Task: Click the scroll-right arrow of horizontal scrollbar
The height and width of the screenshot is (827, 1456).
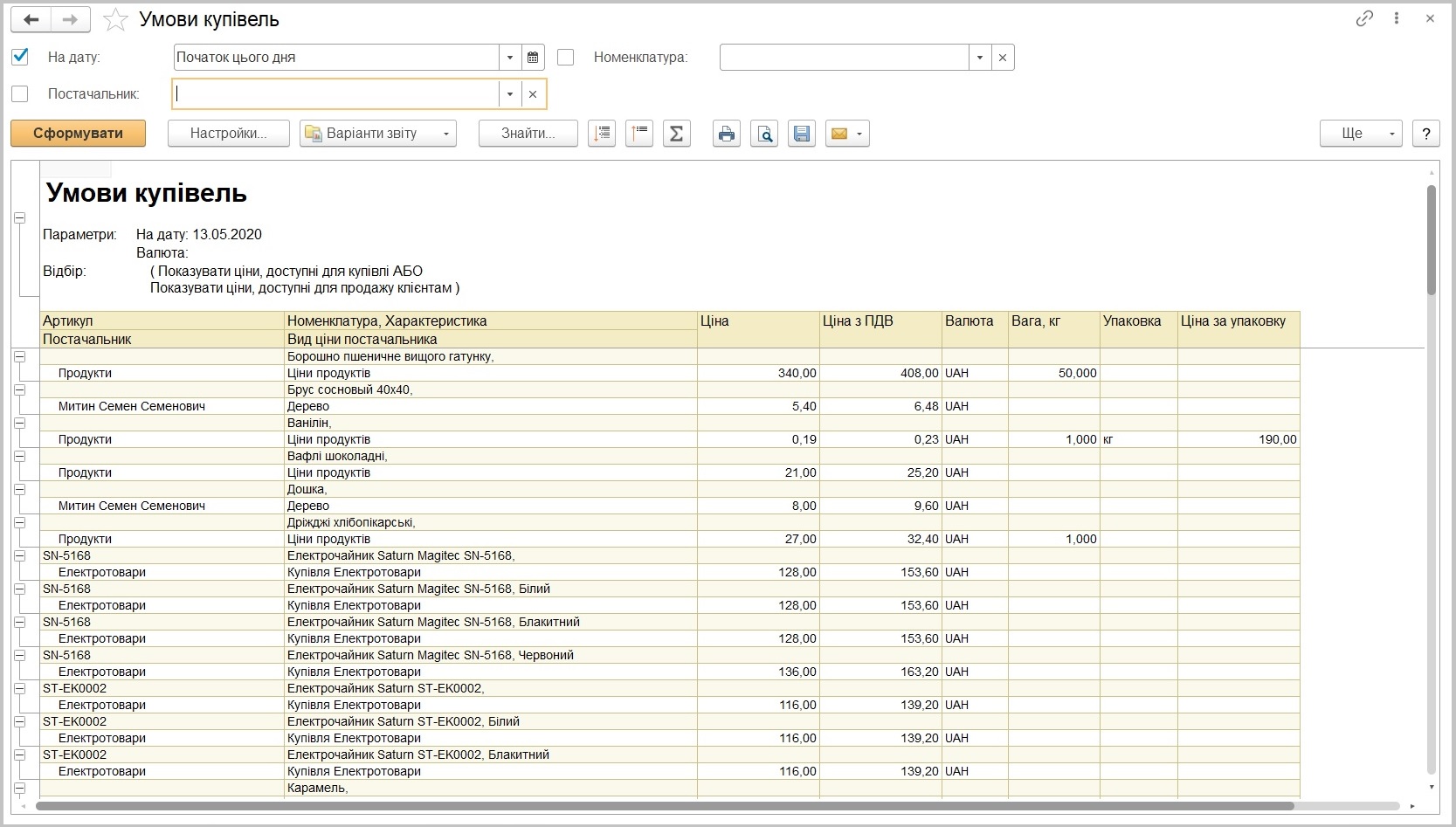Action: click(1412, 806)
